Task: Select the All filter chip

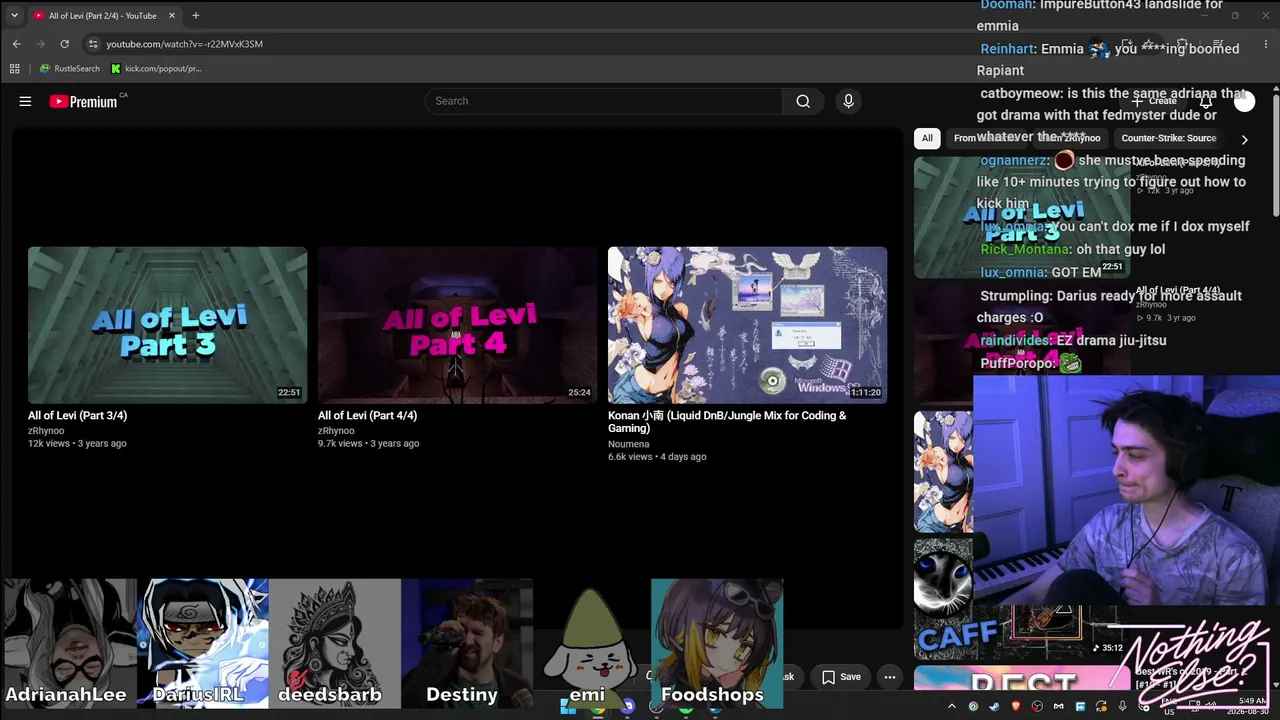Action: point(927,138)
